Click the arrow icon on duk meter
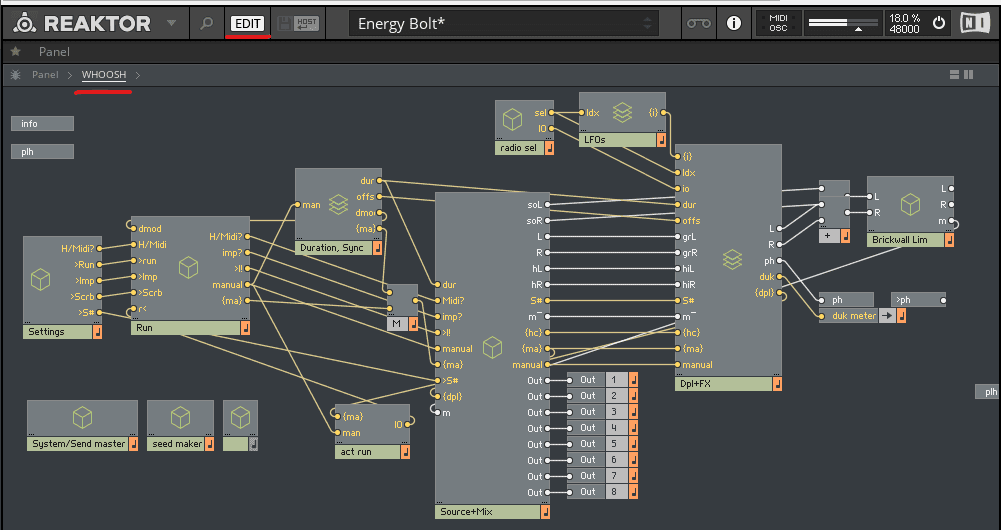The image size is (1001, 530). [x=887, y=315]
